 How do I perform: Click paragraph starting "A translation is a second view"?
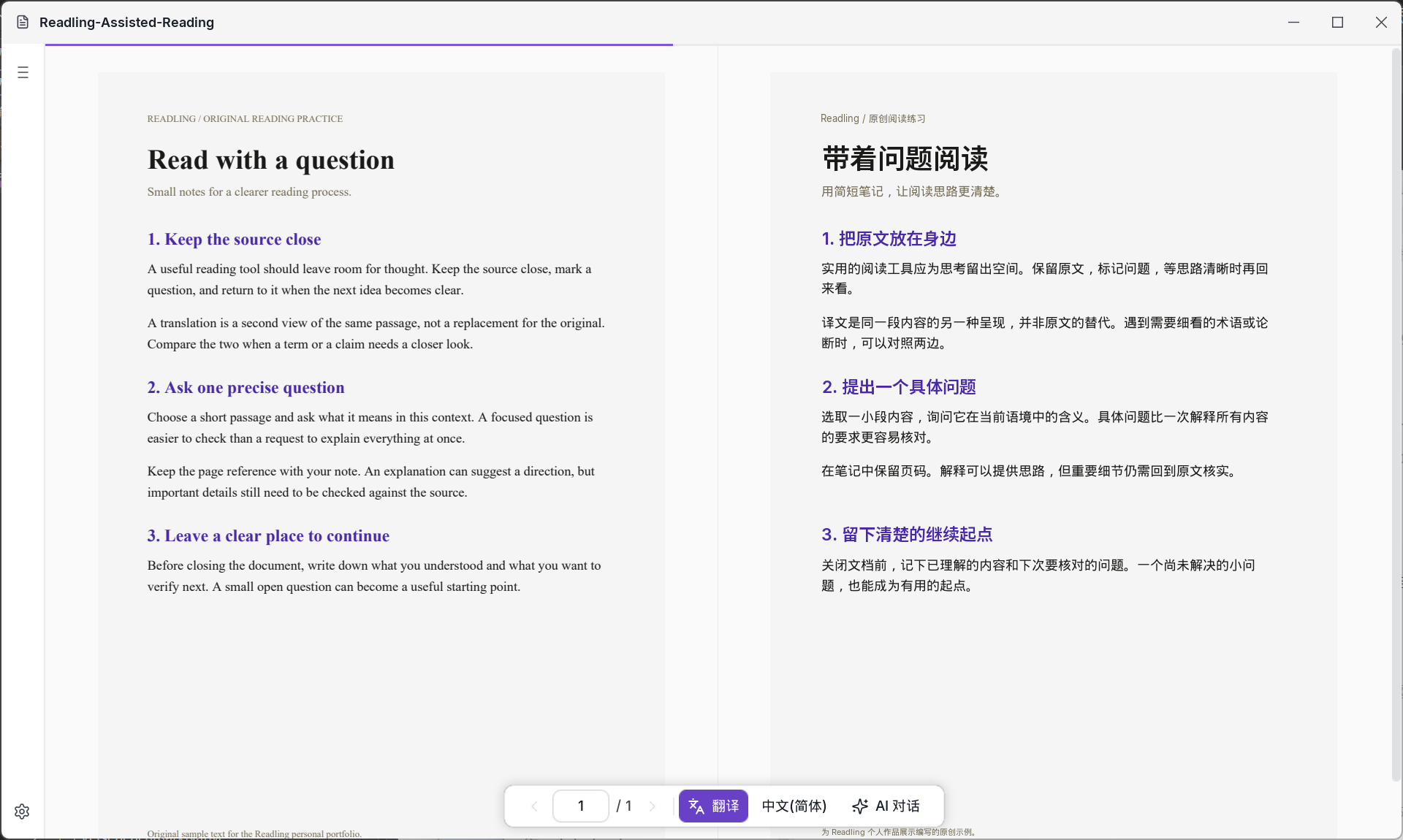click(x=376, y=334)
